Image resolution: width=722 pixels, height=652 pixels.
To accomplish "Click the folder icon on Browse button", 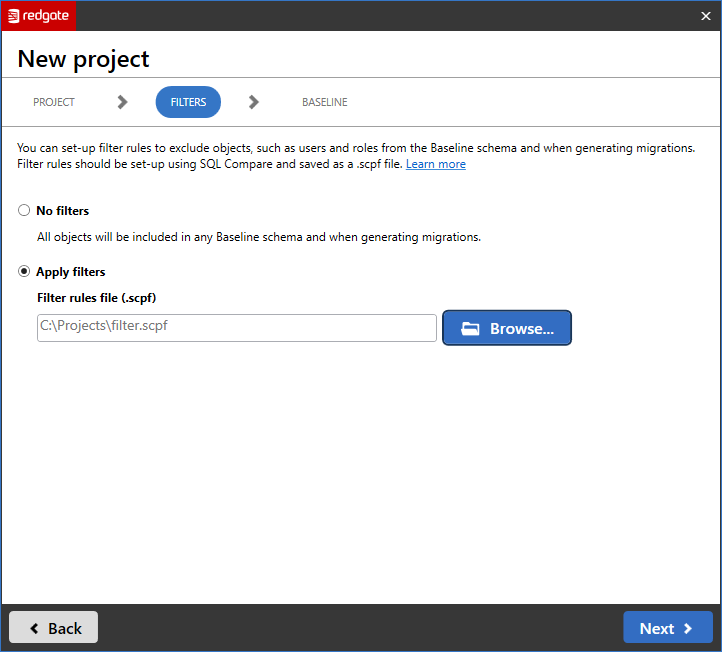I will (x=470, y=328).
